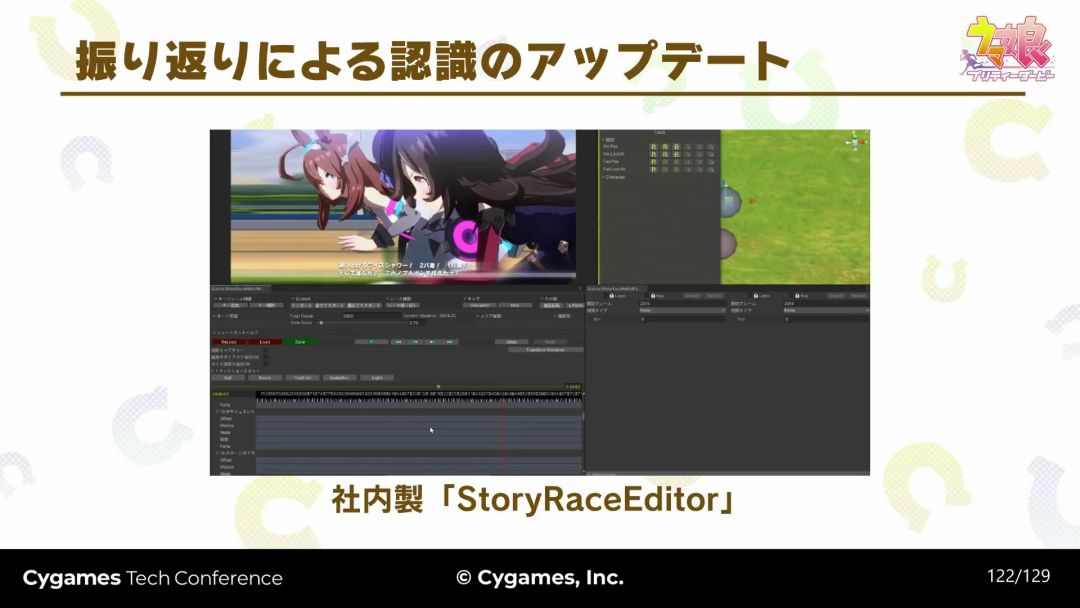Toggle the second checkbox under the Reload button
Viewport: 1080px width, 608px height.
pyautogui.click(x=265, y=357)
